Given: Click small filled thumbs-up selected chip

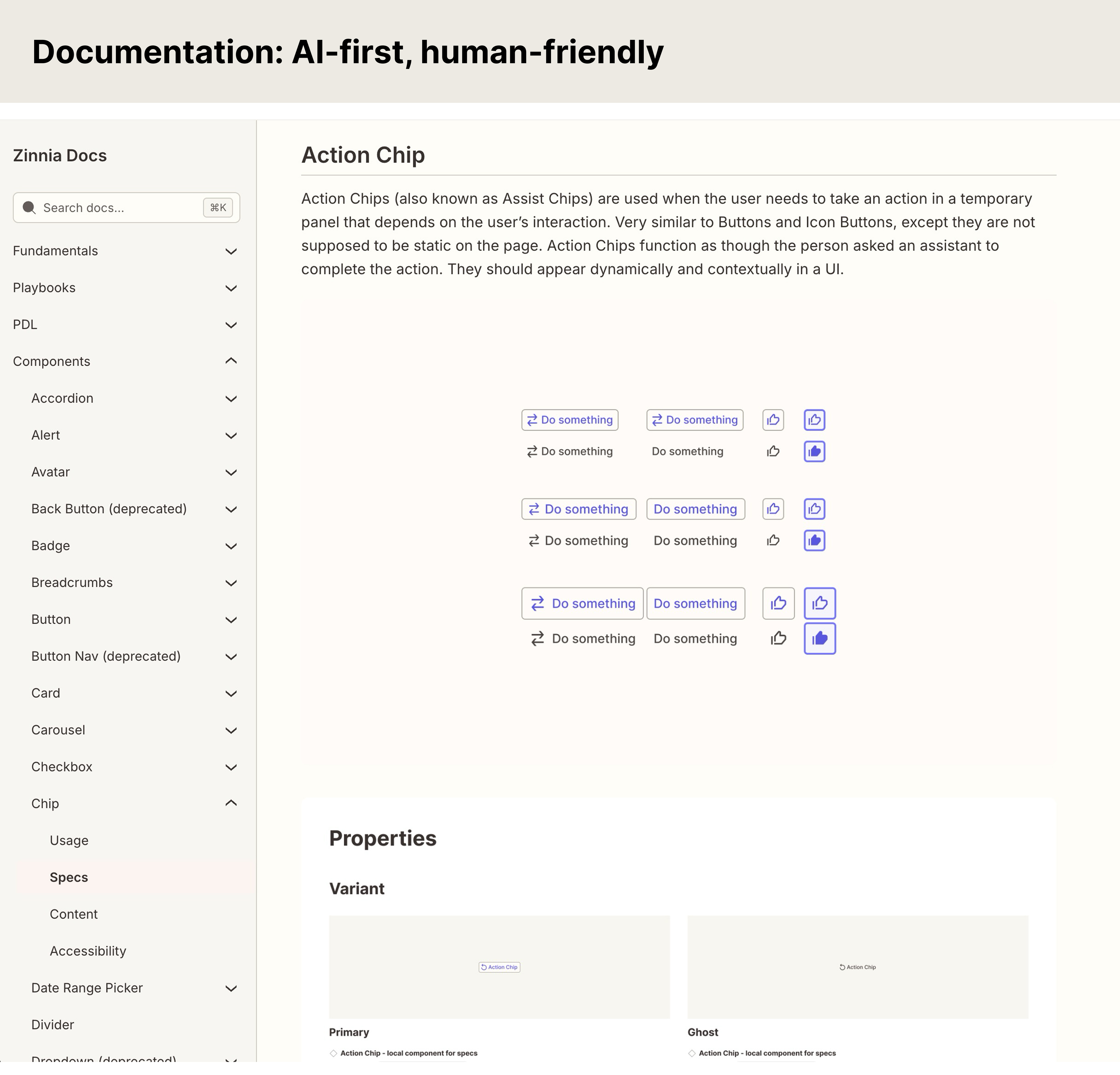Looking at the screenshot, I should [814, 451].
